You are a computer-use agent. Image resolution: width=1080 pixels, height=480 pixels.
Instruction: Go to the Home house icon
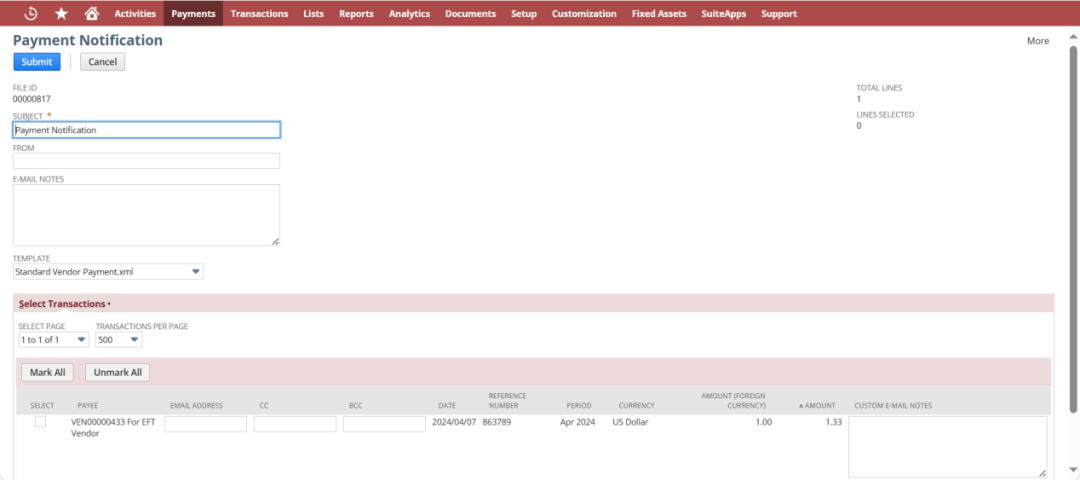point(92,13)
